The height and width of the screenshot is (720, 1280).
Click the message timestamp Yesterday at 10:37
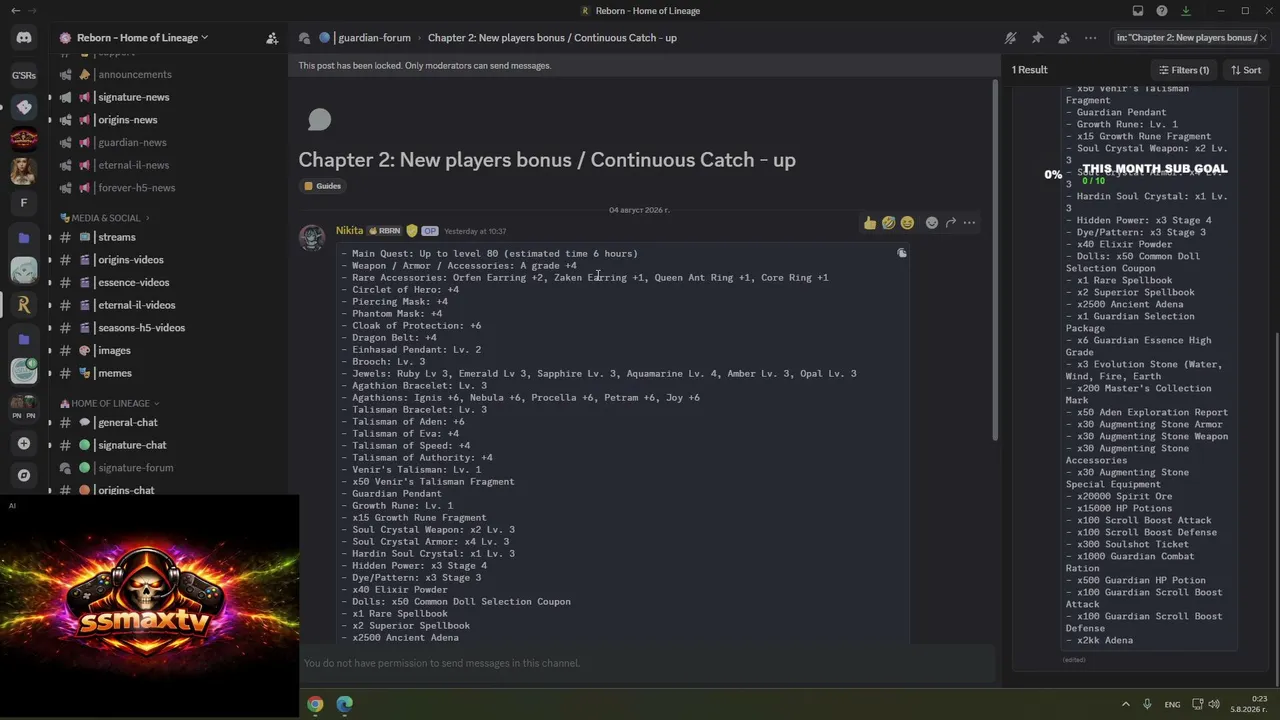(475, 231)
